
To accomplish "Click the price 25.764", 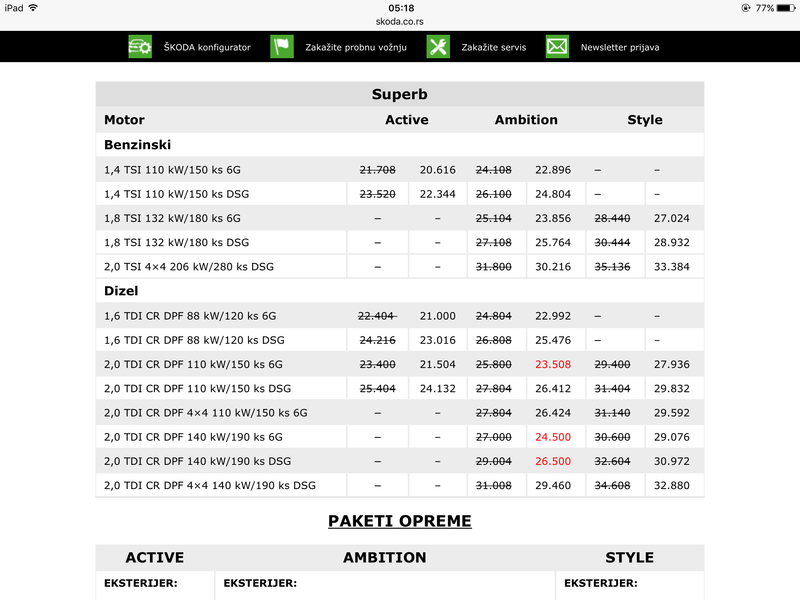I will click(553, 243).
